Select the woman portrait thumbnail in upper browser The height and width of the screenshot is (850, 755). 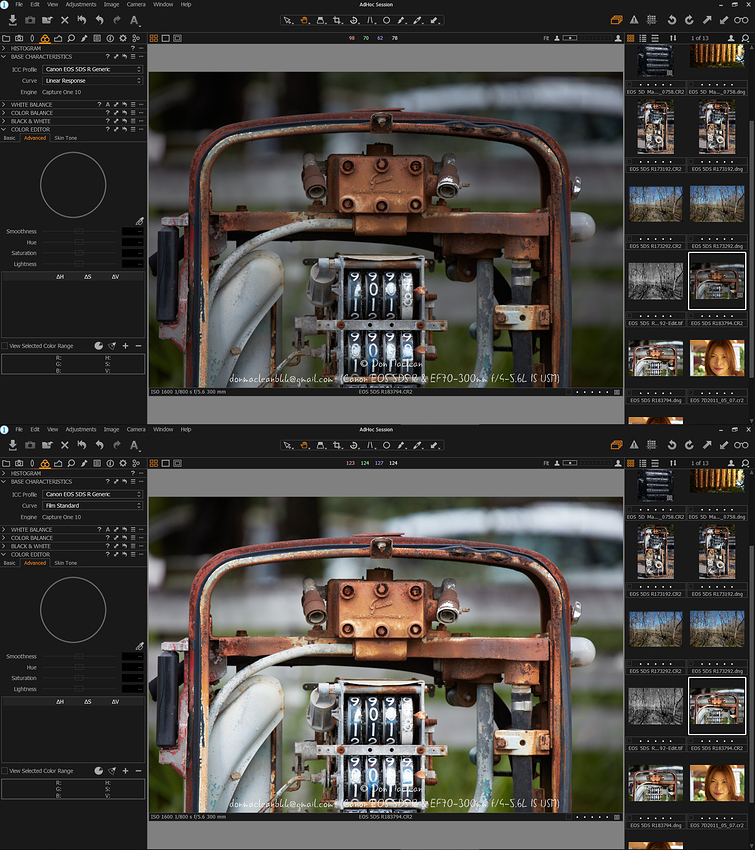[x=717, y=358]
